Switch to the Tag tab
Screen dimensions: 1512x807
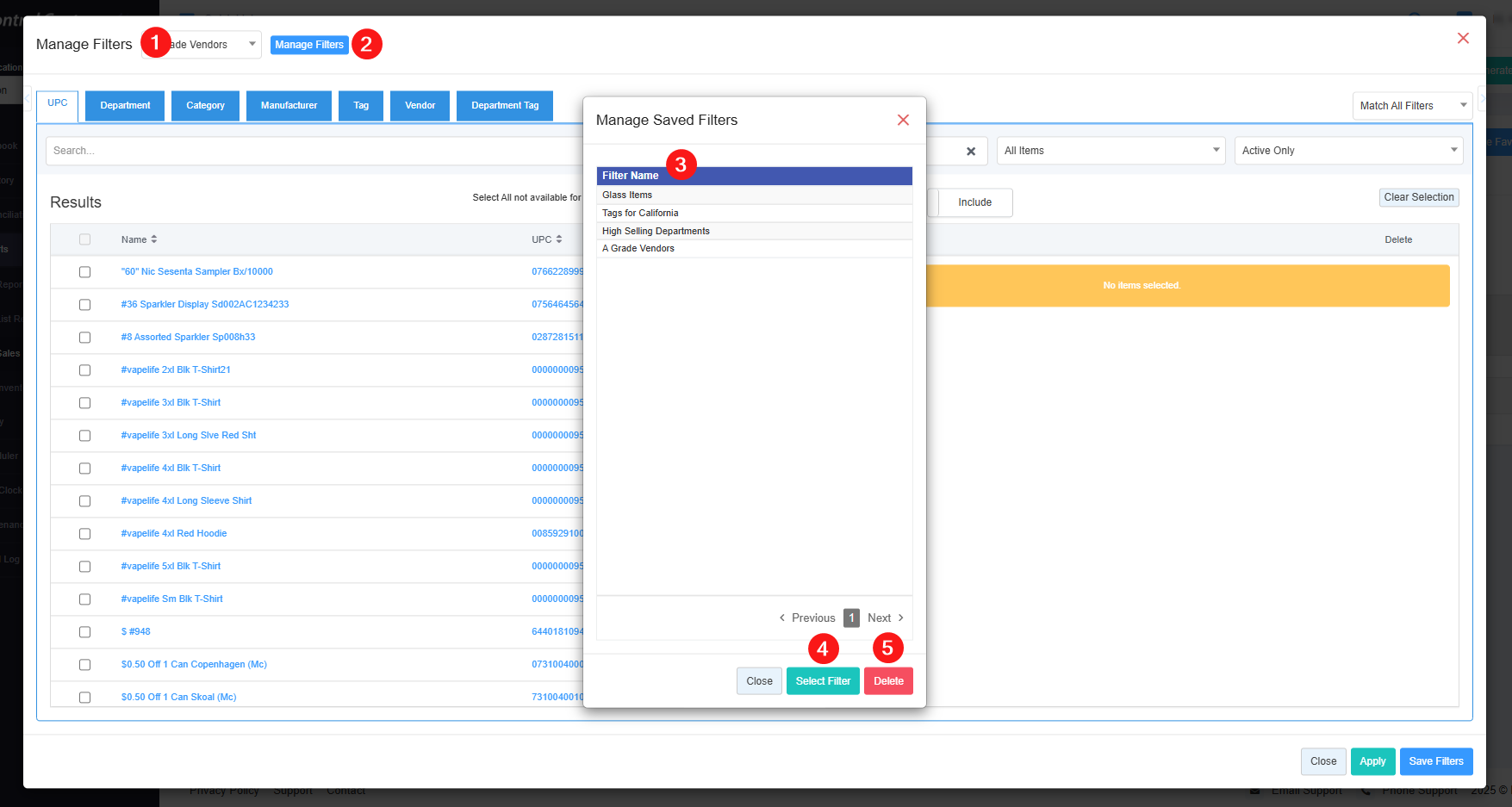point(361,106)
